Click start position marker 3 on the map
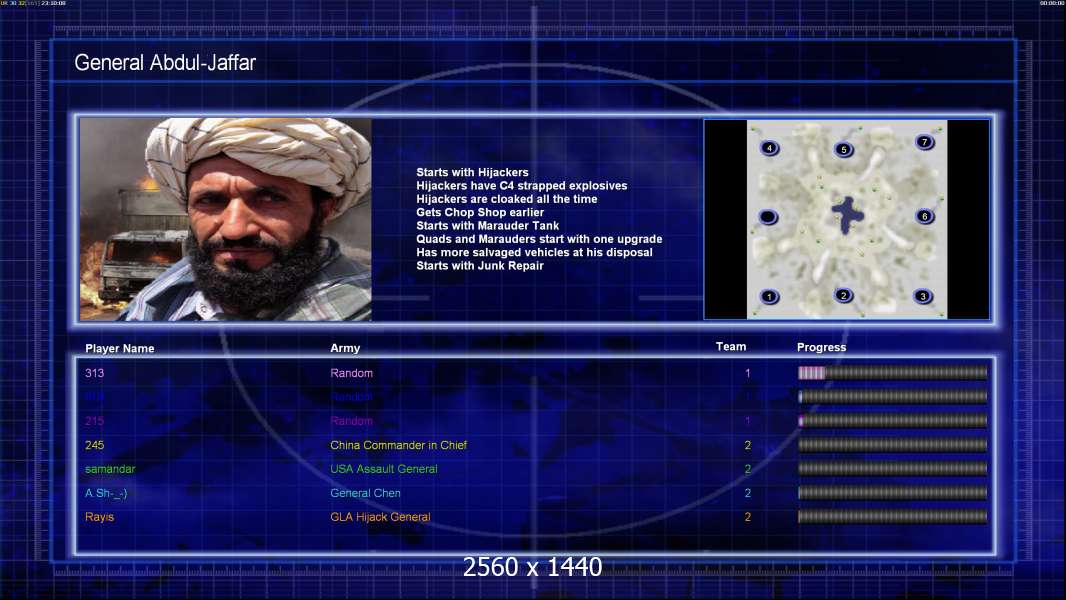The width and height of the screenshot is (1066, 600). coord(923,296)
